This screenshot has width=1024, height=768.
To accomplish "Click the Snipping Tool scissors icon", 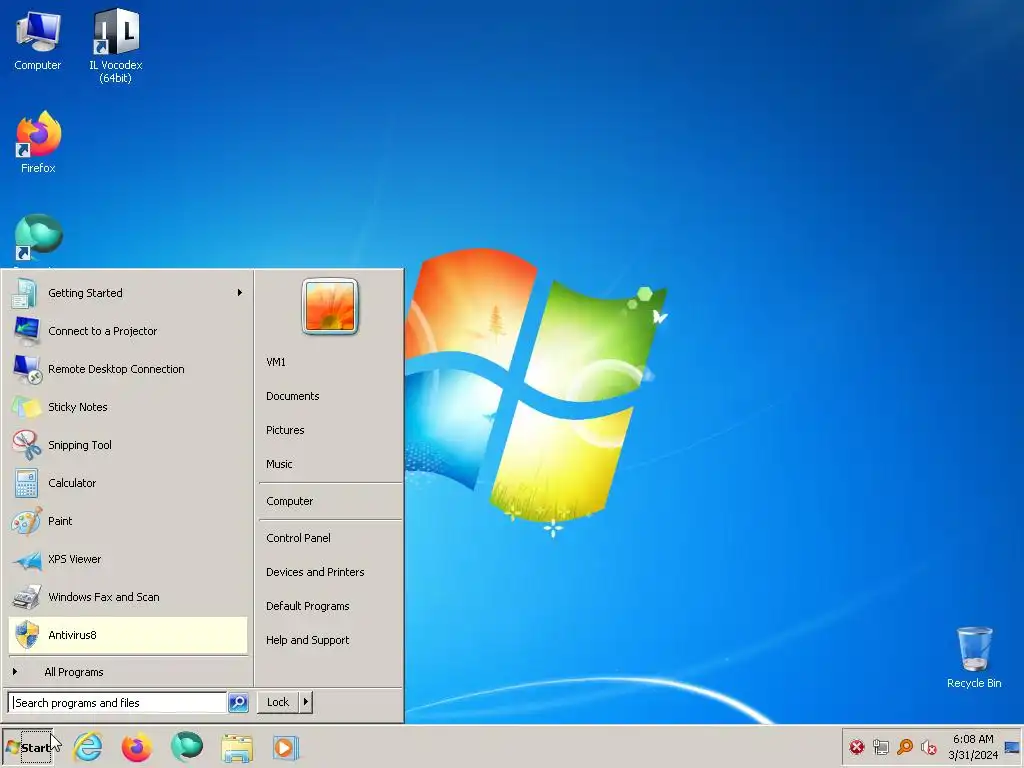I will point(26,445).
